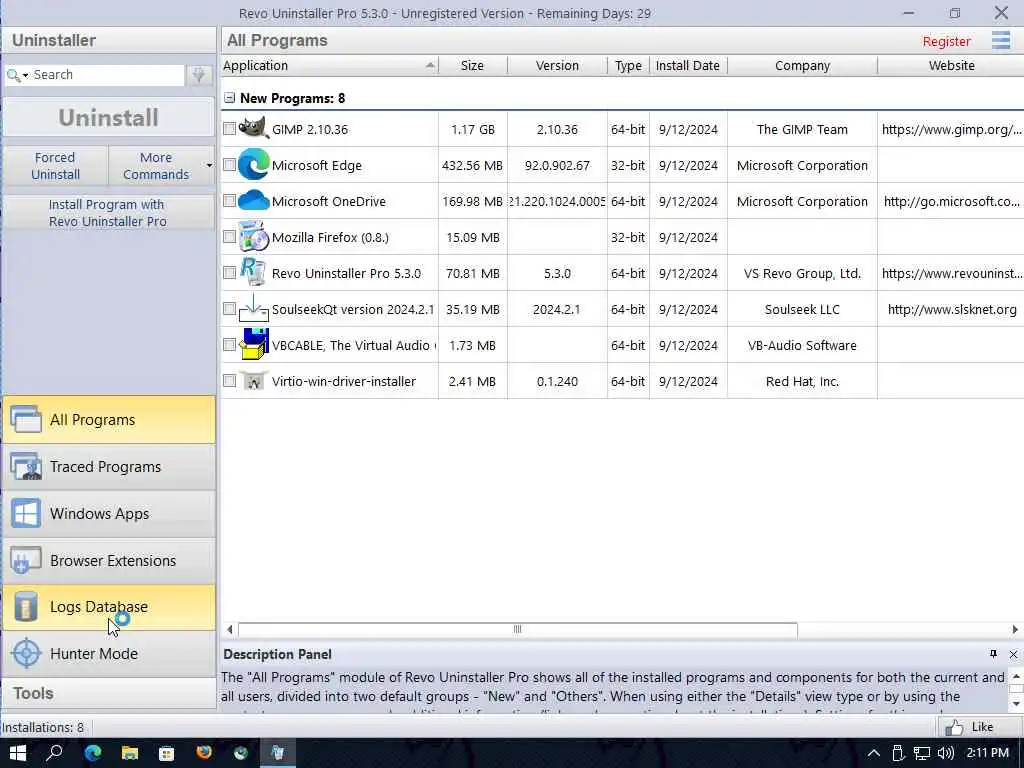Click the thumbs-up Like icon
The image size is (1024, 768).
point(954,727)
